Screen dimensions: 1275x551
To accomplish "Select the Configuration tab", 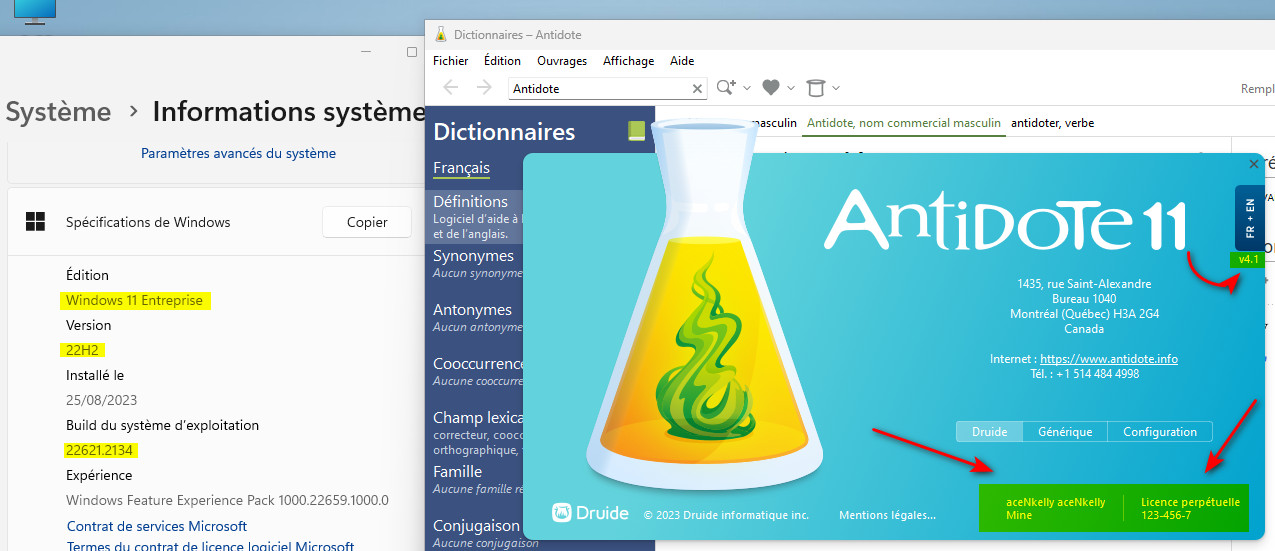I will (x=1160, y=432).
